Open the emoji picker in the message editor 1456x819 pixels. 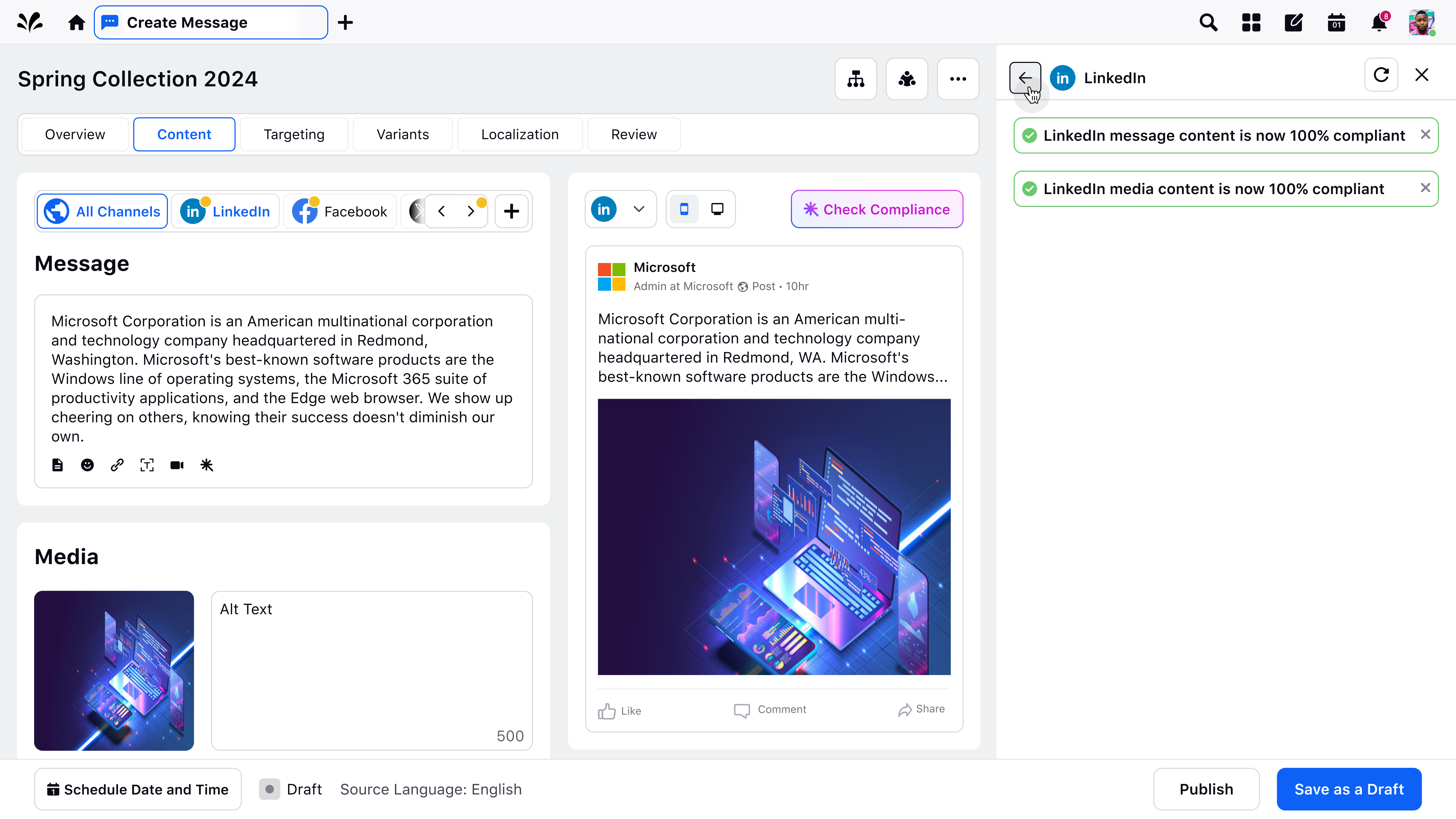click(87, 465)
